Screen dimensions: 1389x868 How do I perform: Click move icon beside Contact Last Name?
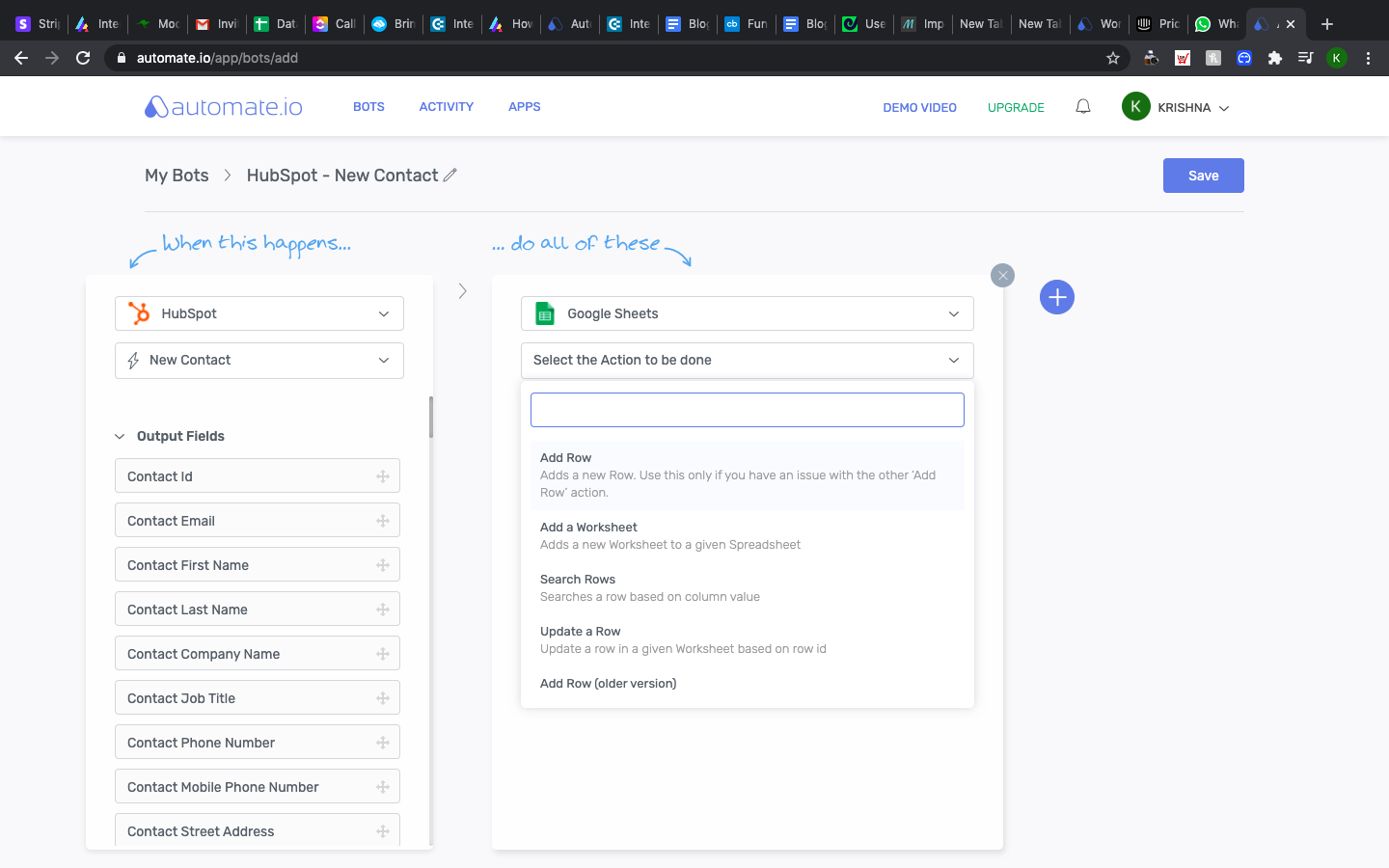click(383, 610)
